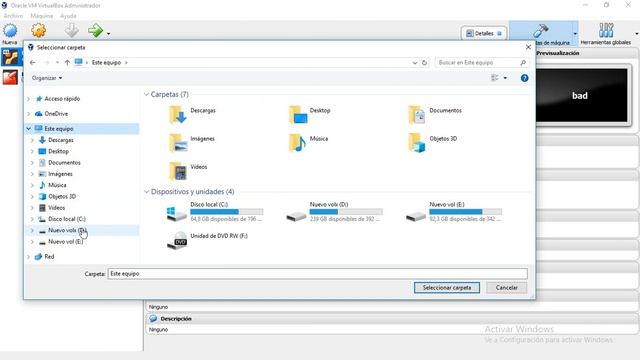Select OneDrive in the navigation pane
Image resolution: width=640 pixels, height=360 pixels.
click(56, 113)
